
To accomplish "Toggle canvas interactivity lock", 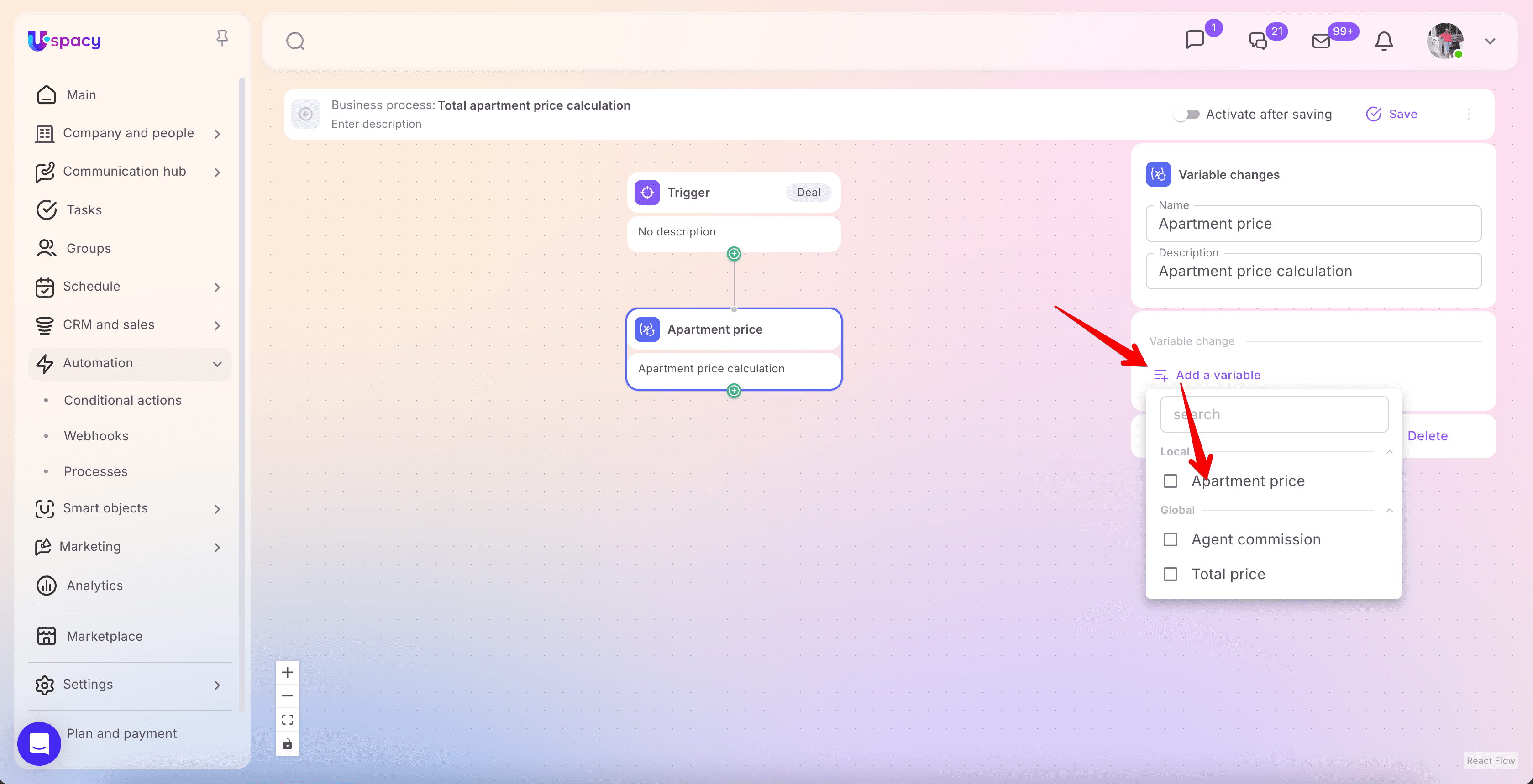I will point(288,744).
